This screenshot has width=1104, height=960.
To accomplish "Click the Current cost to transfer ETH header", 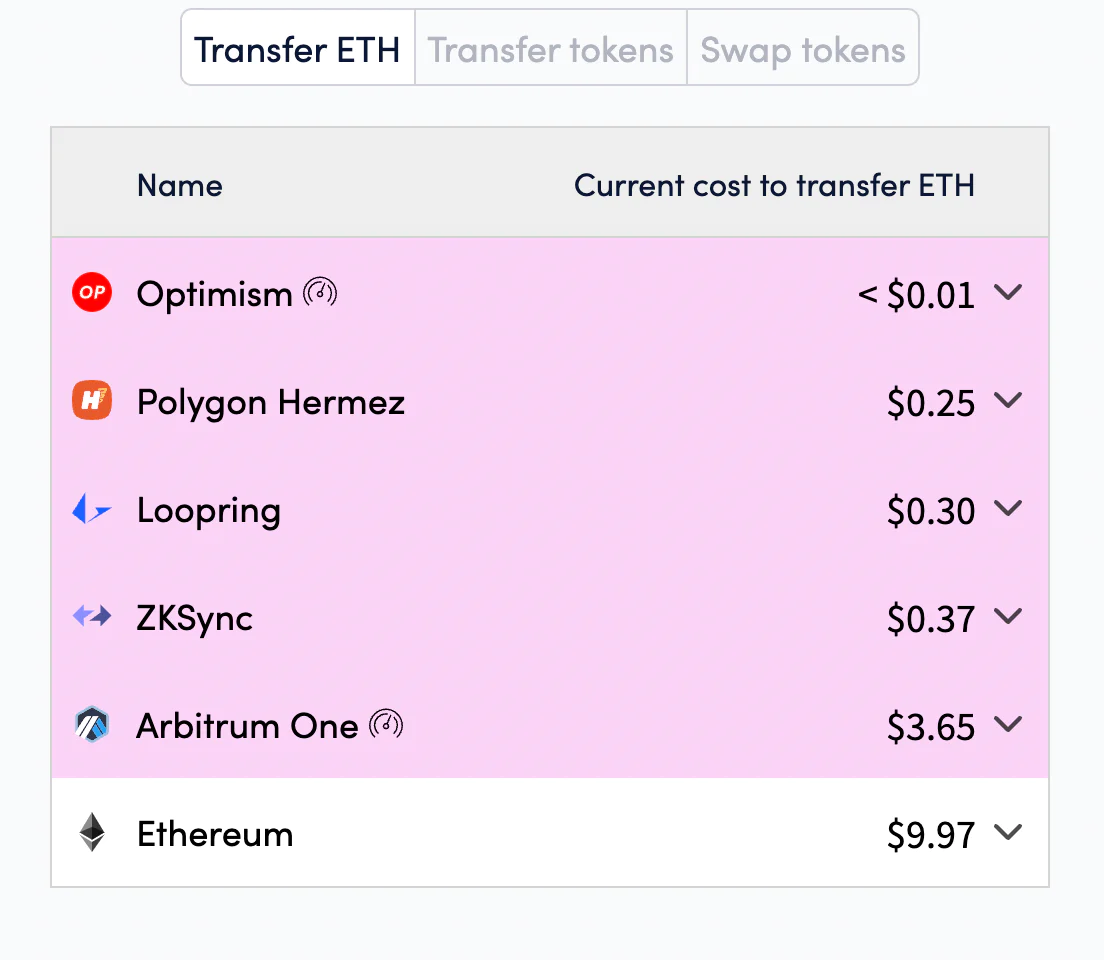I will (x=774, y=185).
